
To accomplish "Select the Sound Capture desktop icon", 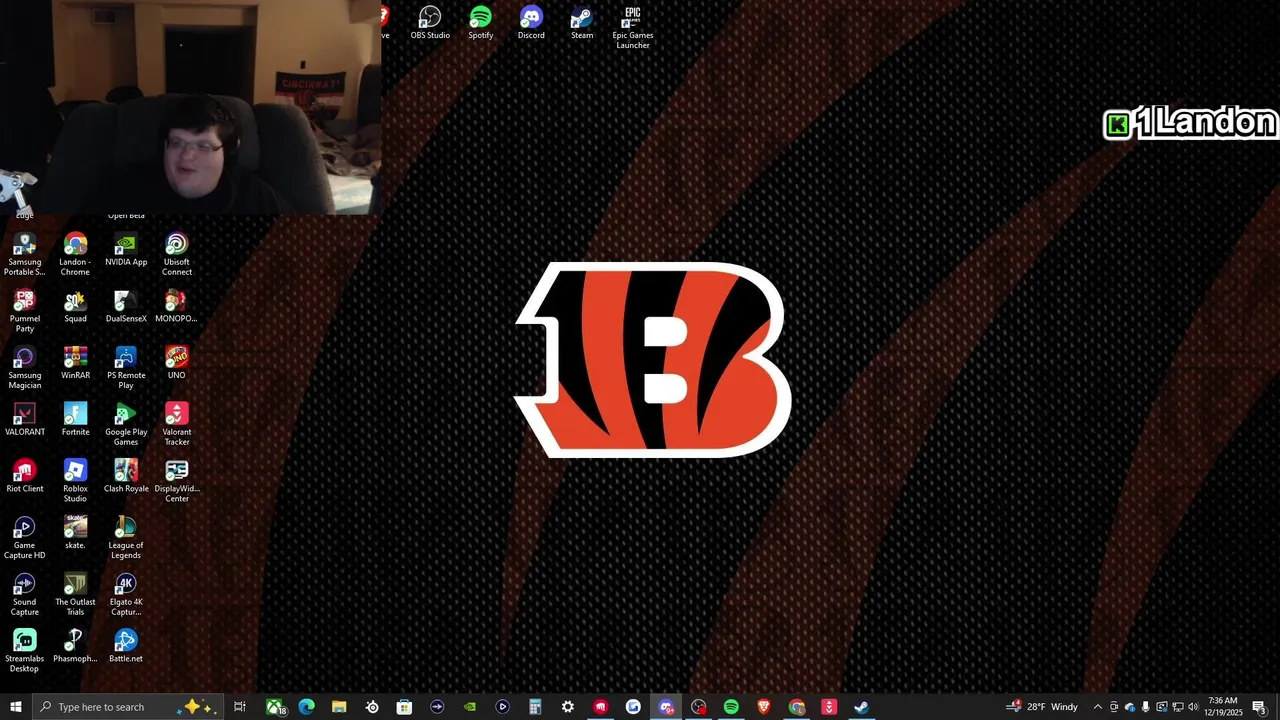I will point(25,596).
